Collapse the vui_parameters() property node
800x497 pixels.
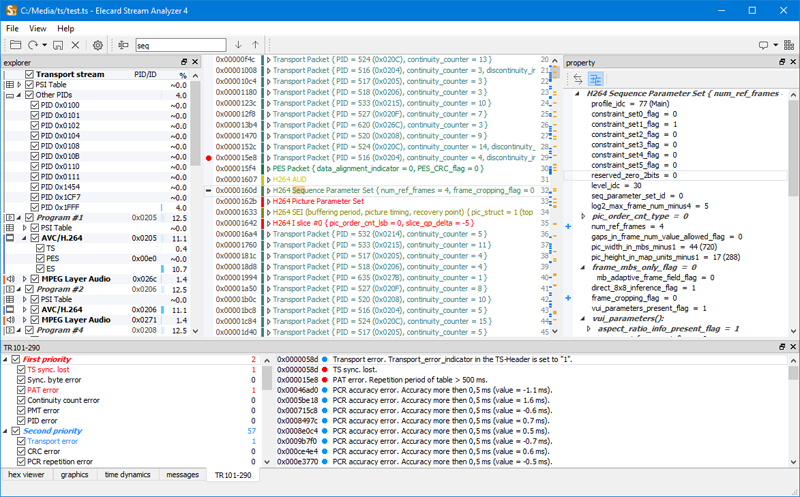click(583, 318)
